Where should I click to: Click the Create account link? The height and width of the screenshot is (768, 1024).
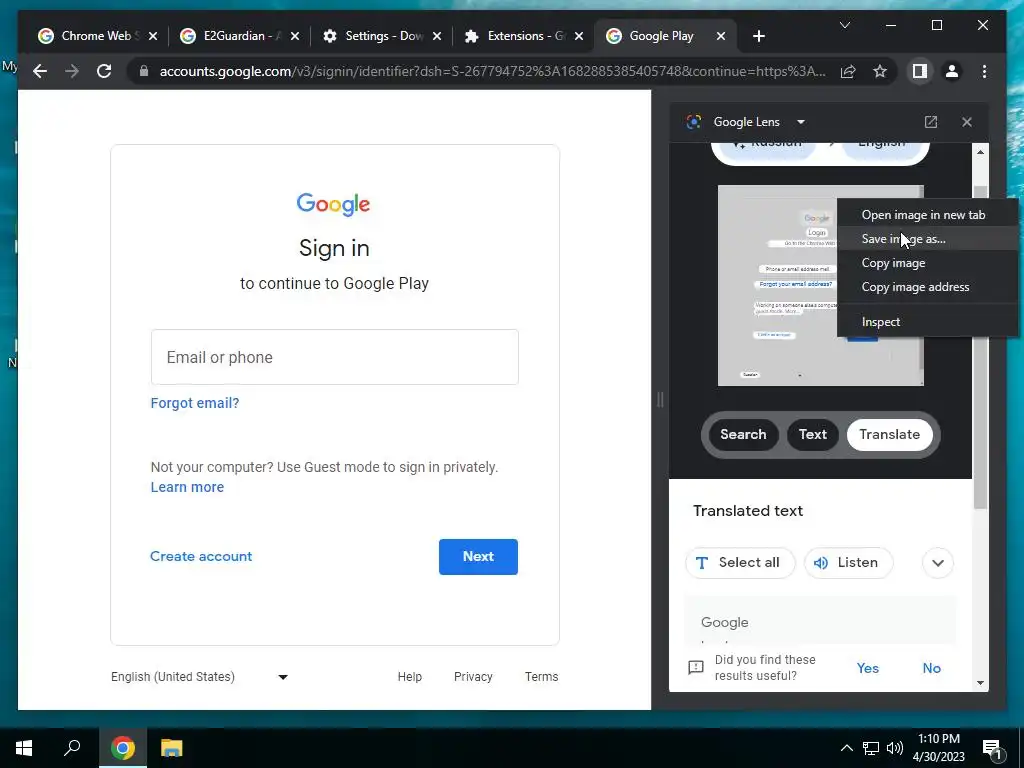200,556
